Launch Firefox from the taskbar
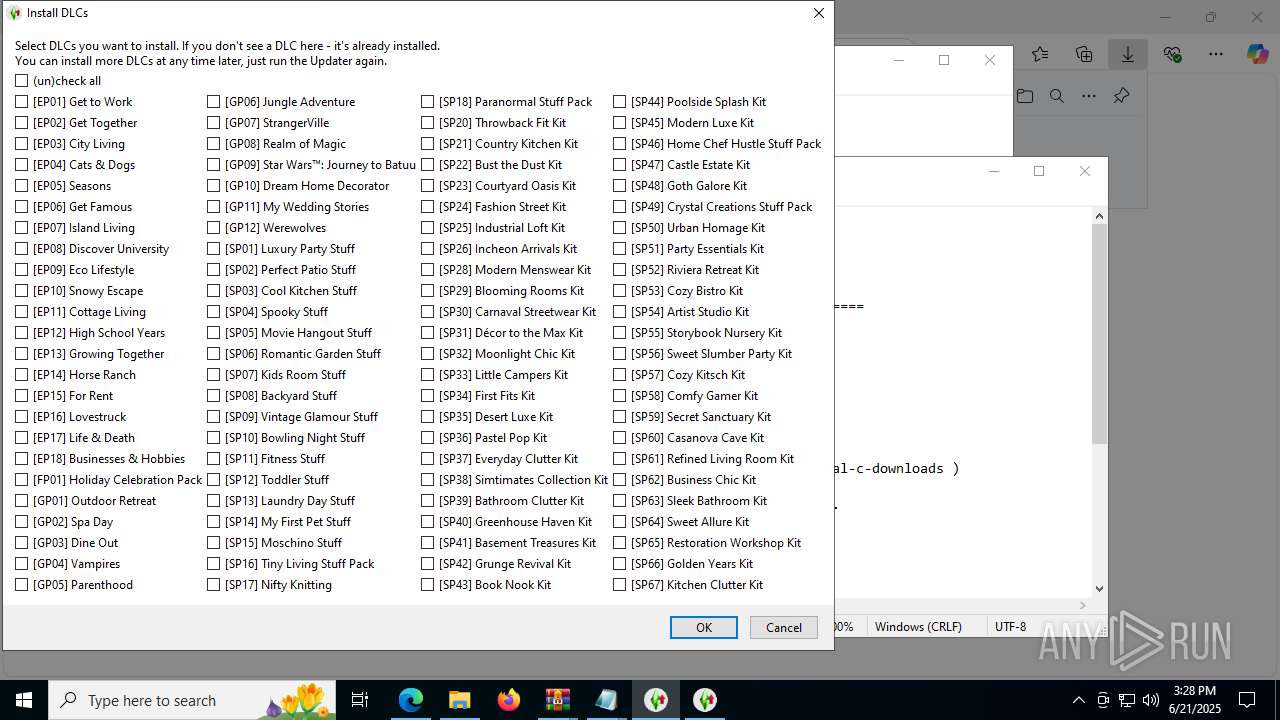Screen dimensions: 1280x720 [x=508, y=700]
